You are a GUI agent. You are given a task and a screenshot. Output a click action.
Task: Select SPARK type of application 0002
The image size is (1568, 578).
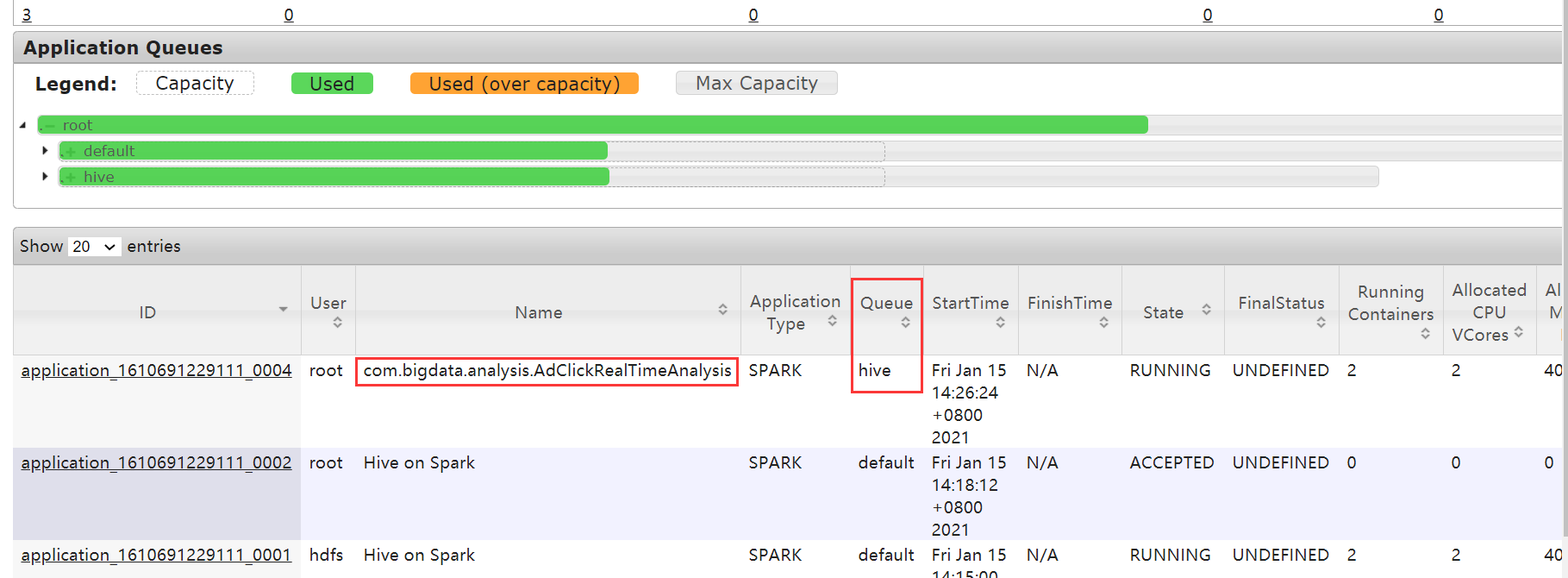[x=775, y=462]
